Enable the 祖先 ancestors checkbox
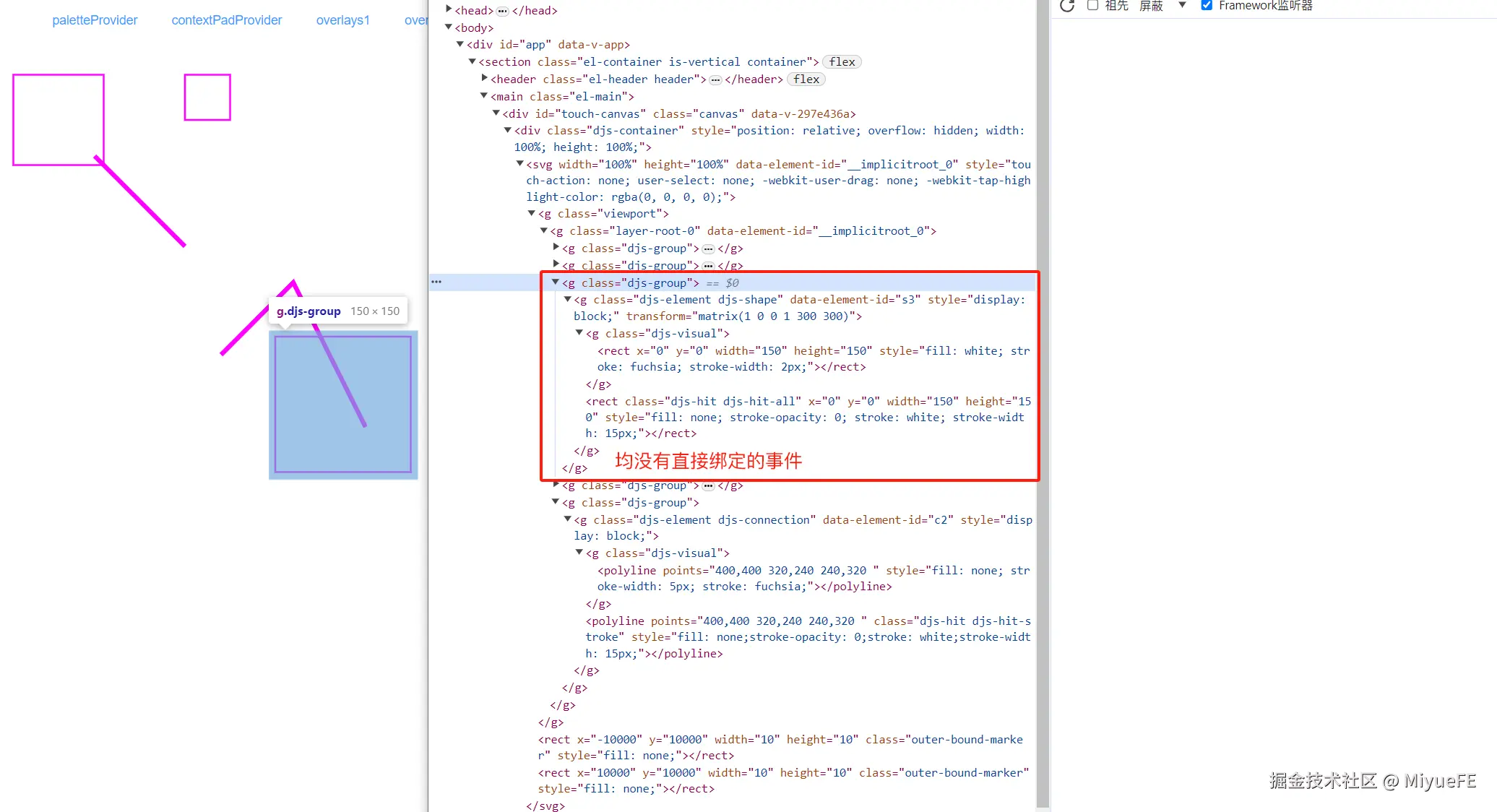This screenshot has width=1497, height=812. (x=1093, y=5)
